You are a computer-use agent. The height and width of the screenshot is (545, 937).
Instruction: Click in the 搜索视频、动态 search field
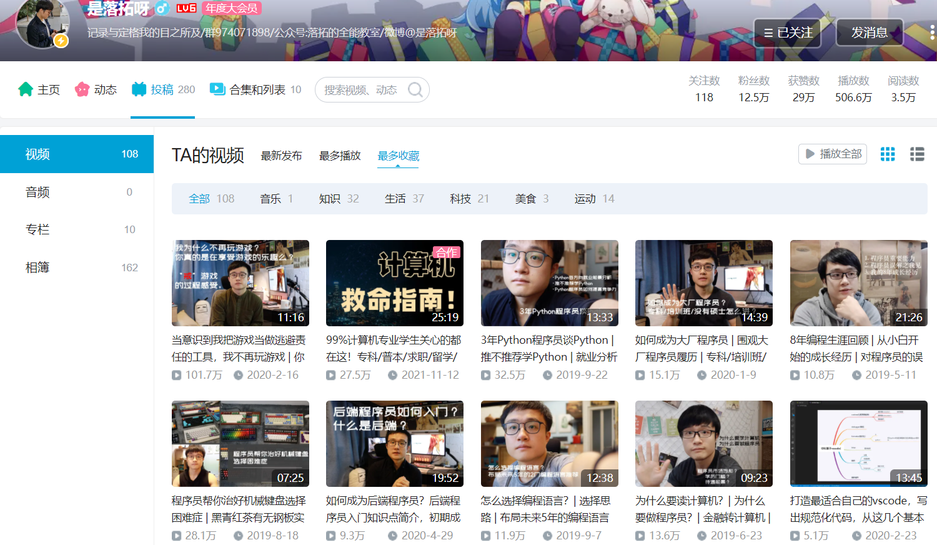click(x=362, y=90)
